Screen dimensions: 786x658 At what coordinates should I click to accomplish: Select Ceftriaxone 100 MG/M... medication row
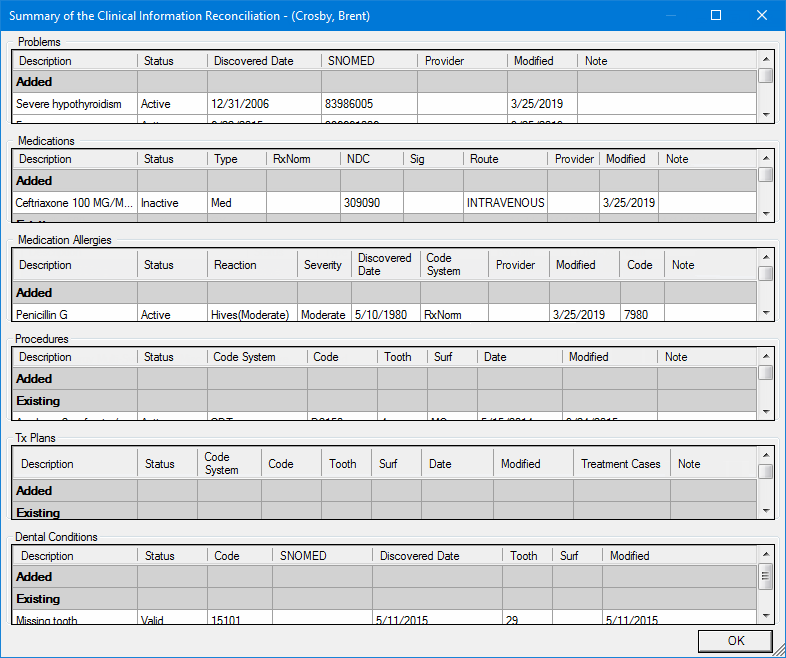coord(384,202)
